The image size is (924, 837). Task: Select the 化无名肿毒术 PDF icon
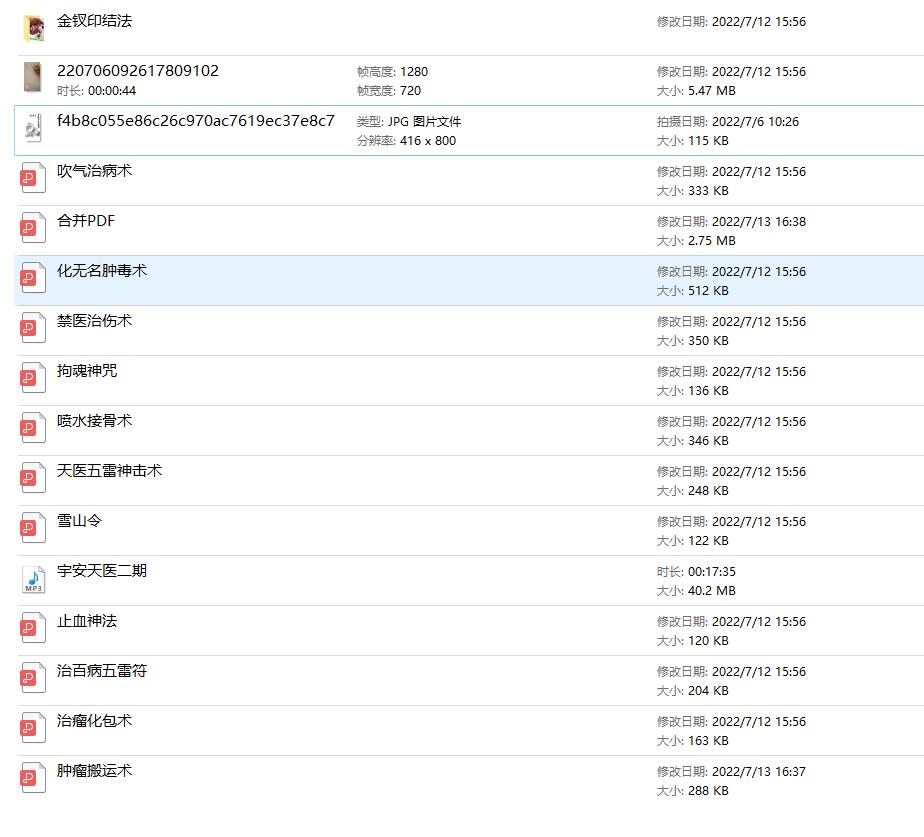pyautogui.click(x=33, y=278)
